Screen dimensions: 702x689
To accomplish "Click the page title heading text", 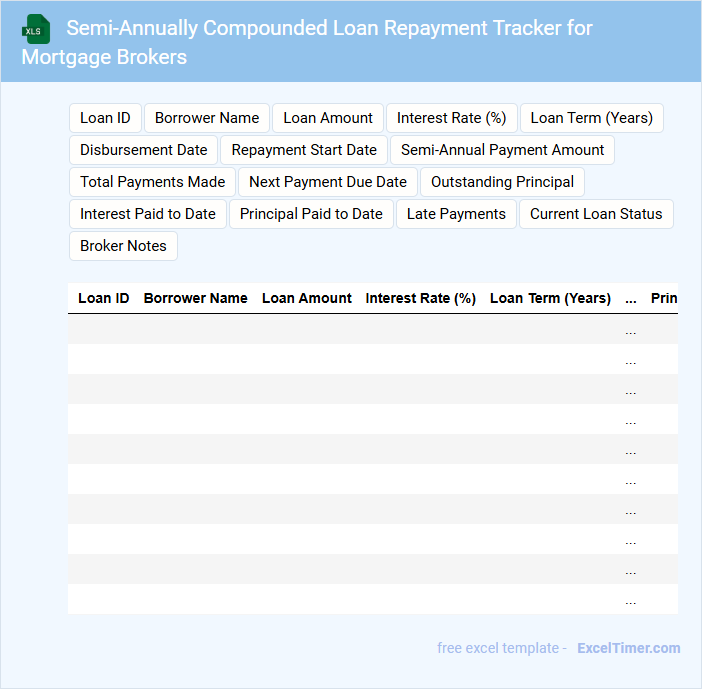I will pos(307,43).
